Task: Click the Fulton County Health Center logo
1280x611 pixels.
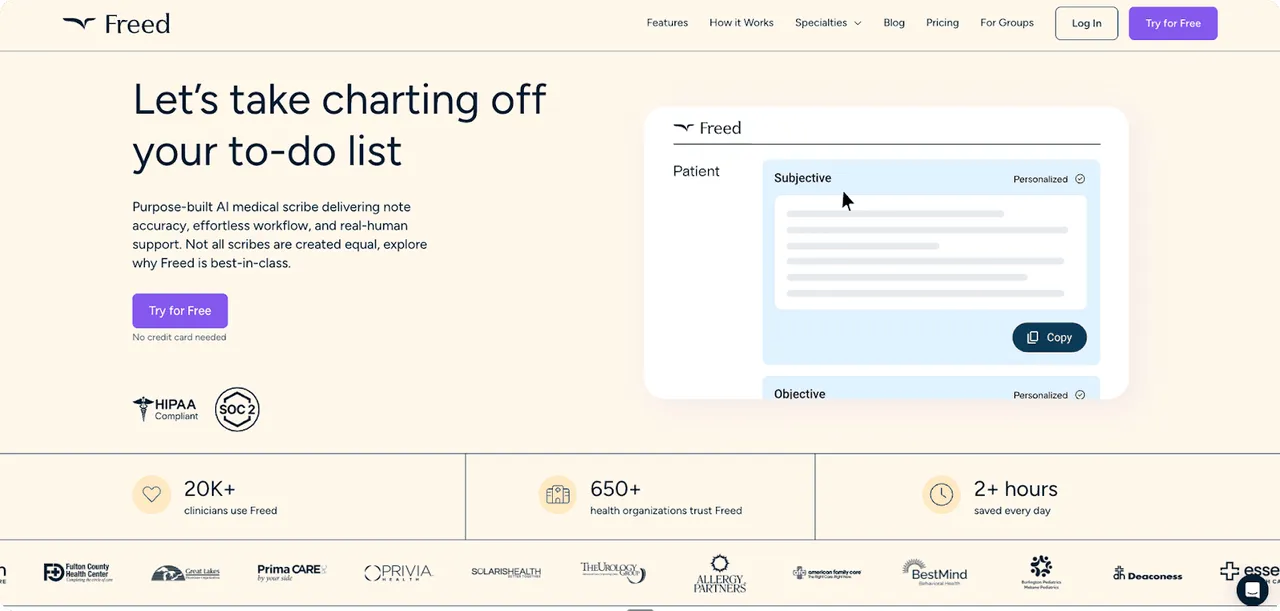Action: [77, 572]
